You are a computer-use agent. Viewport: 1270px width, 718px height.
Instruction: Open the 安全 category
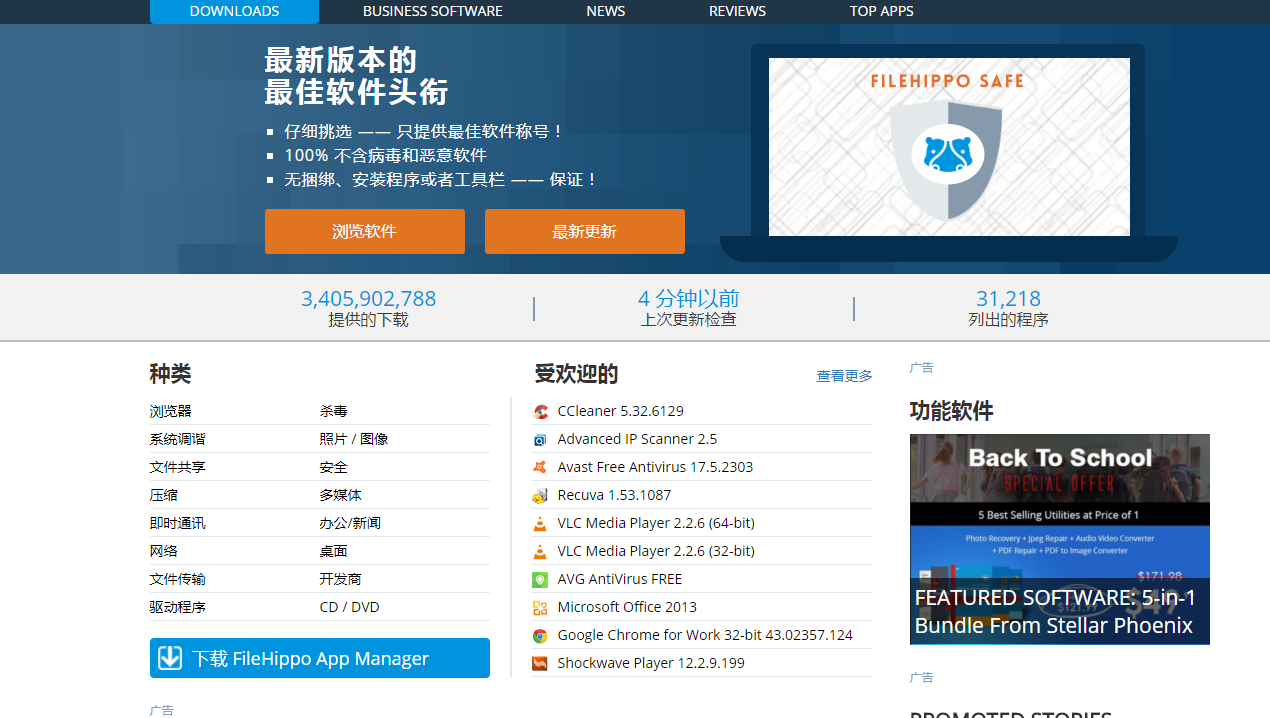(x=334, y=467)
